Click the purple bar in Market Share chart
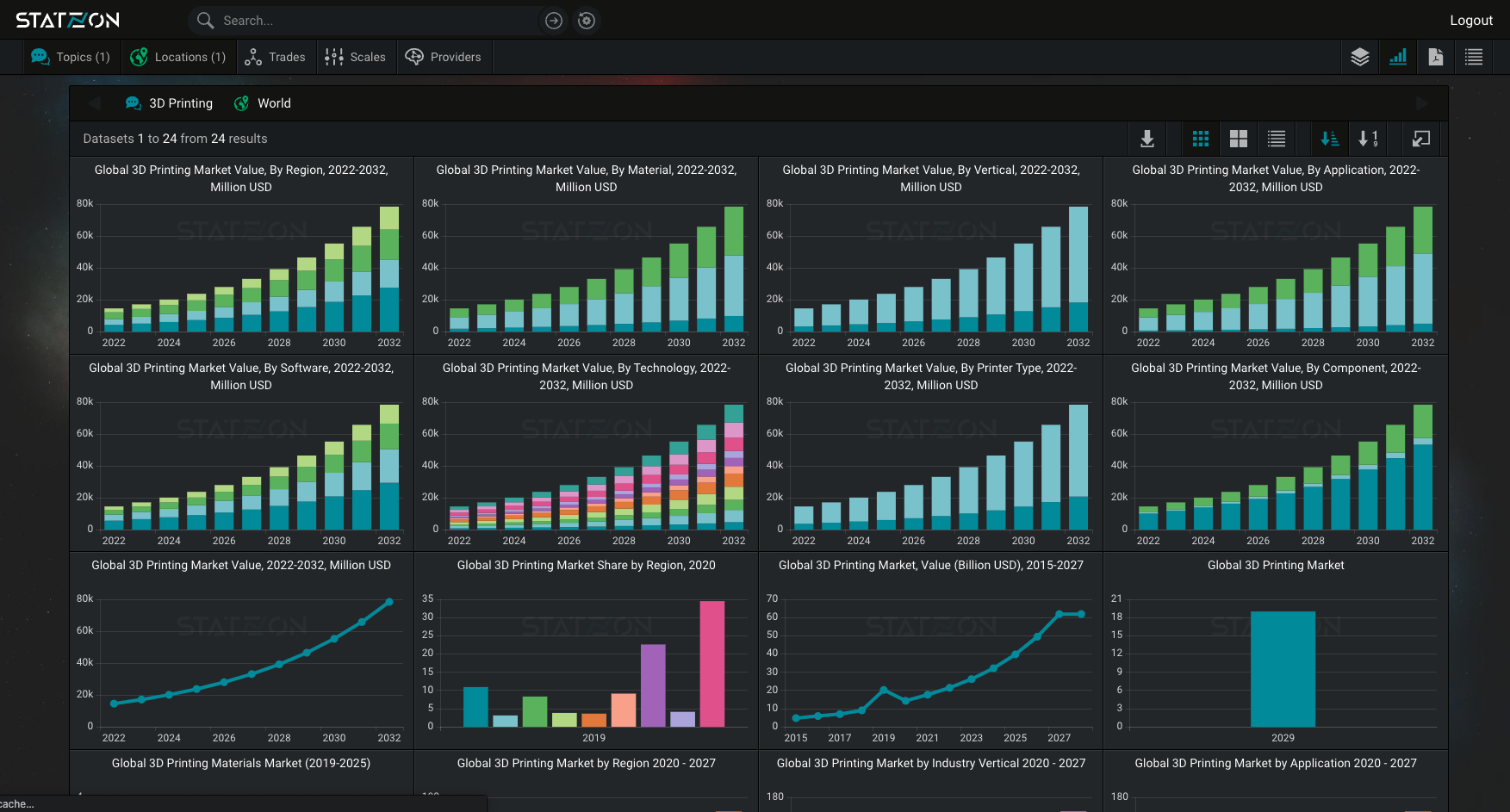This screenshot has width=1510, height=812. pos(653,685)
